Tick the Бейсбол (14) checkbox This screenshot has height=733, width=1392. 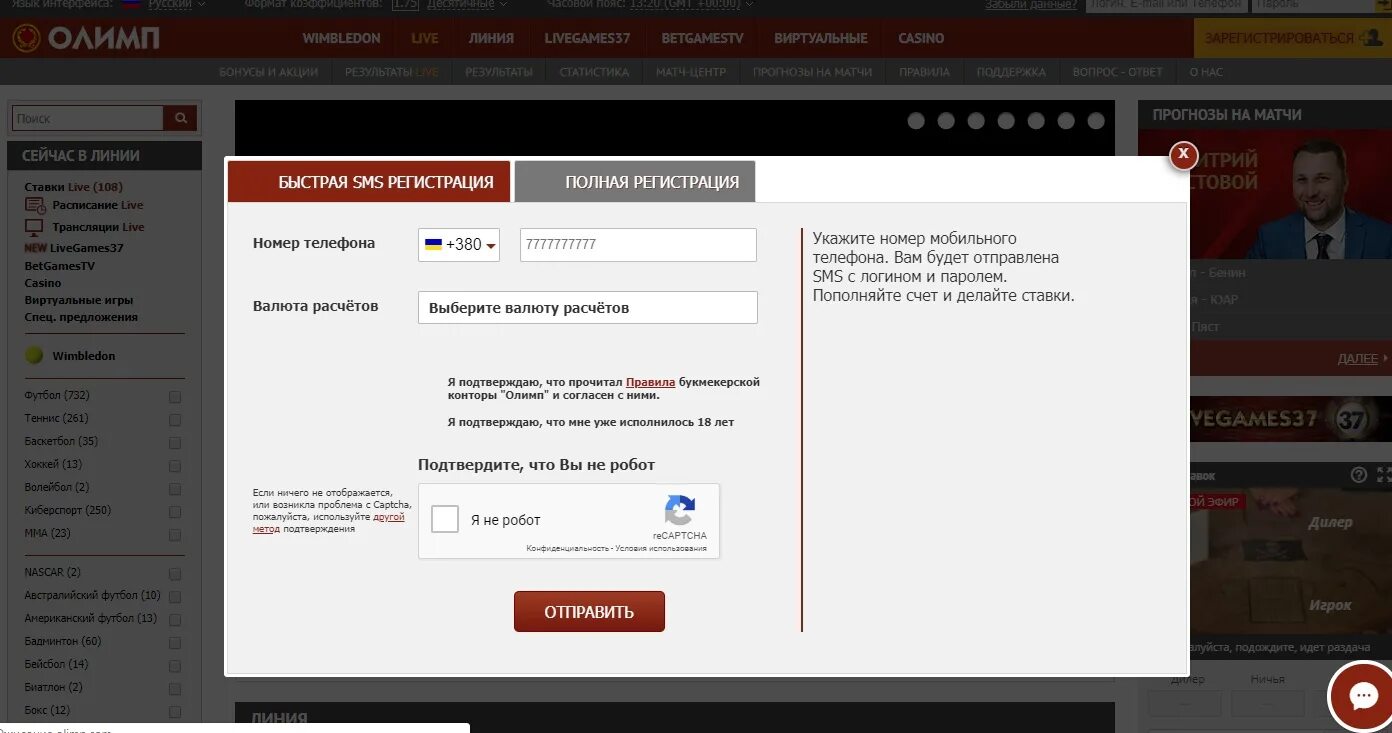(175, 666)
